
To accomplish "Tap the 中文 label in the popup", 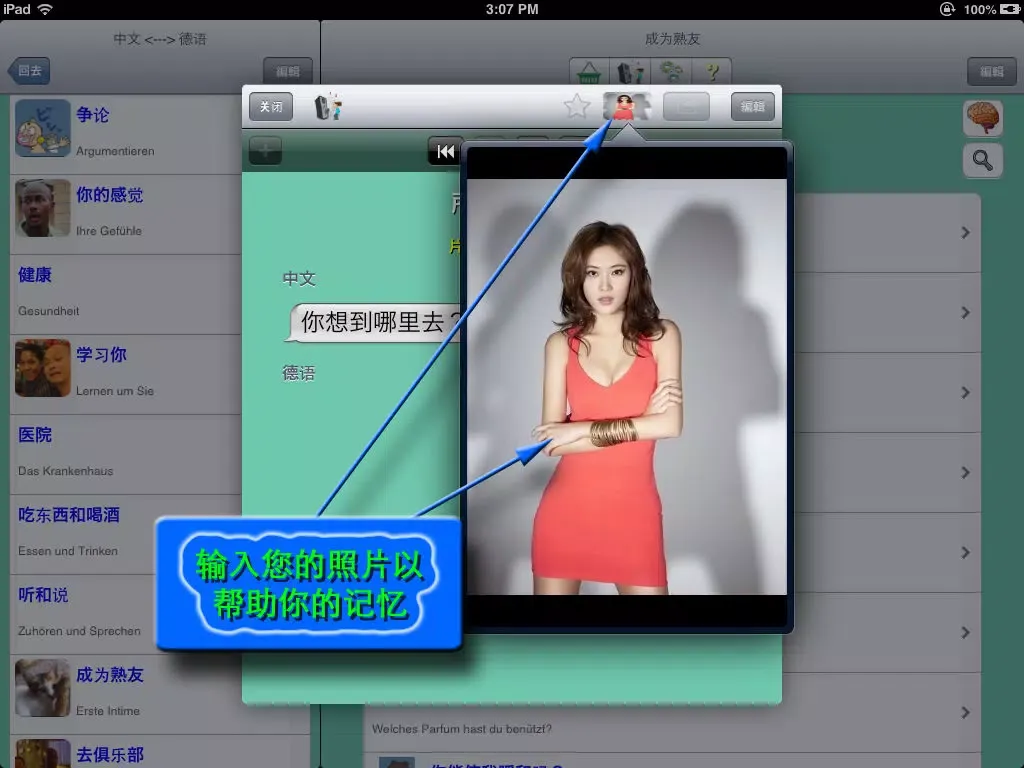I will (299, 279).
